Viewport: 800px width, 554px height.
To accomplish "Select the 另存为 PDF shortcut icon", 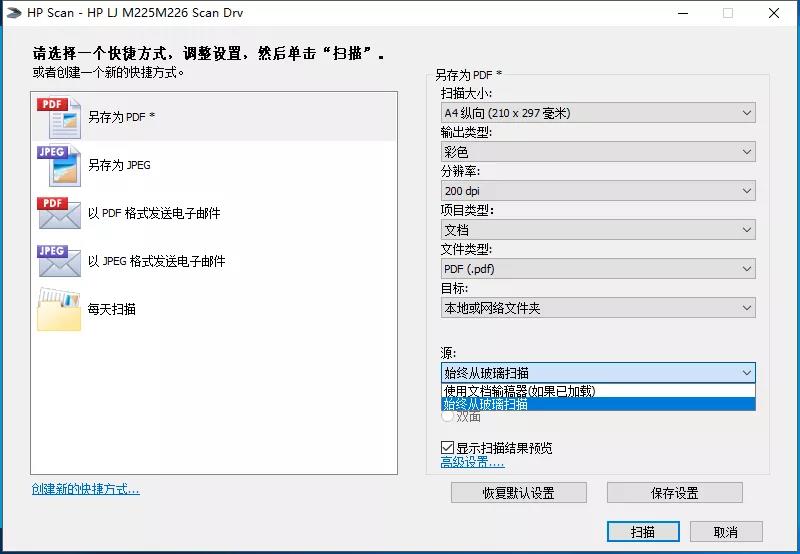I will tap(58, 117).
